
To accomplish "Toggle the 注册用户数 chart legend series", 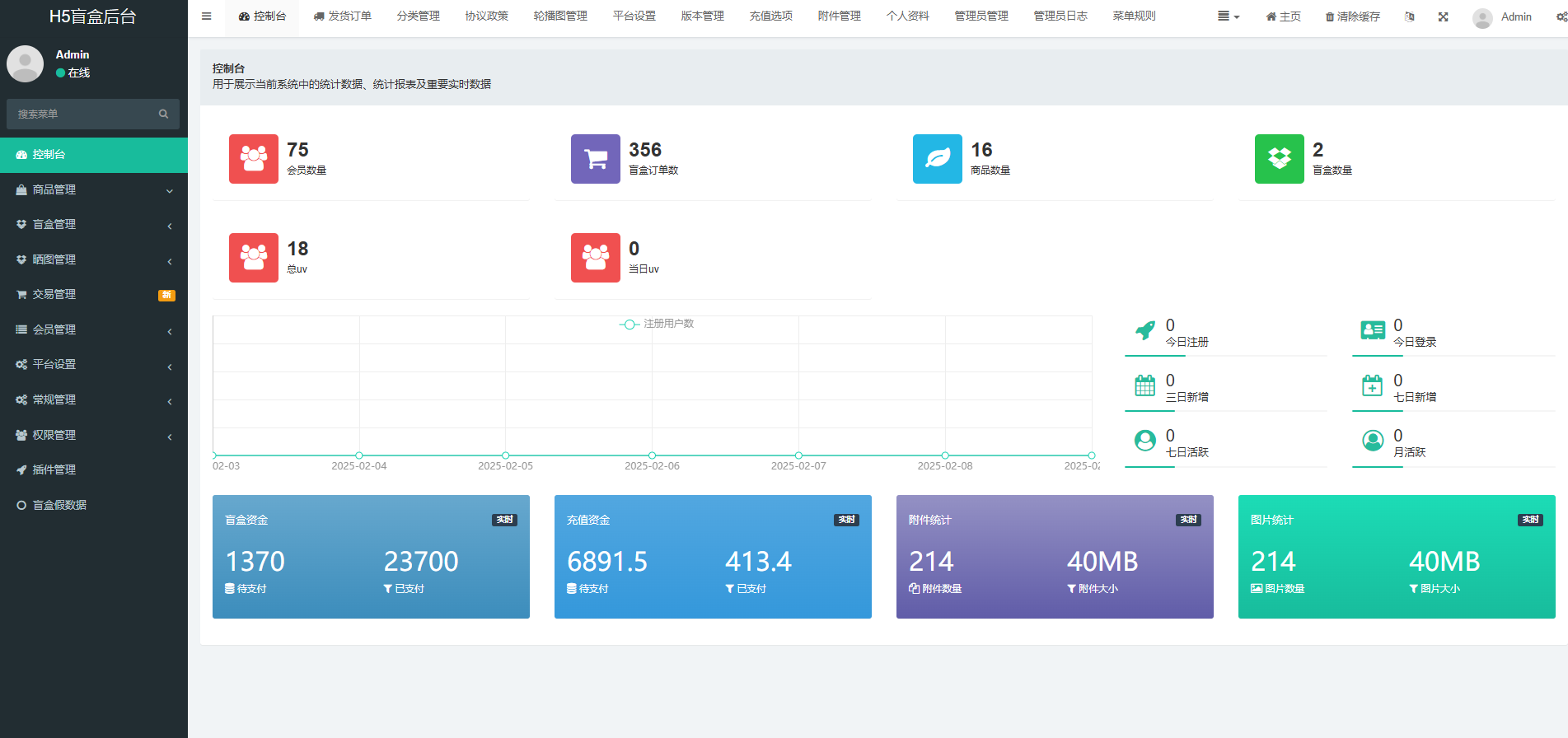I will (x=657, y=324).
